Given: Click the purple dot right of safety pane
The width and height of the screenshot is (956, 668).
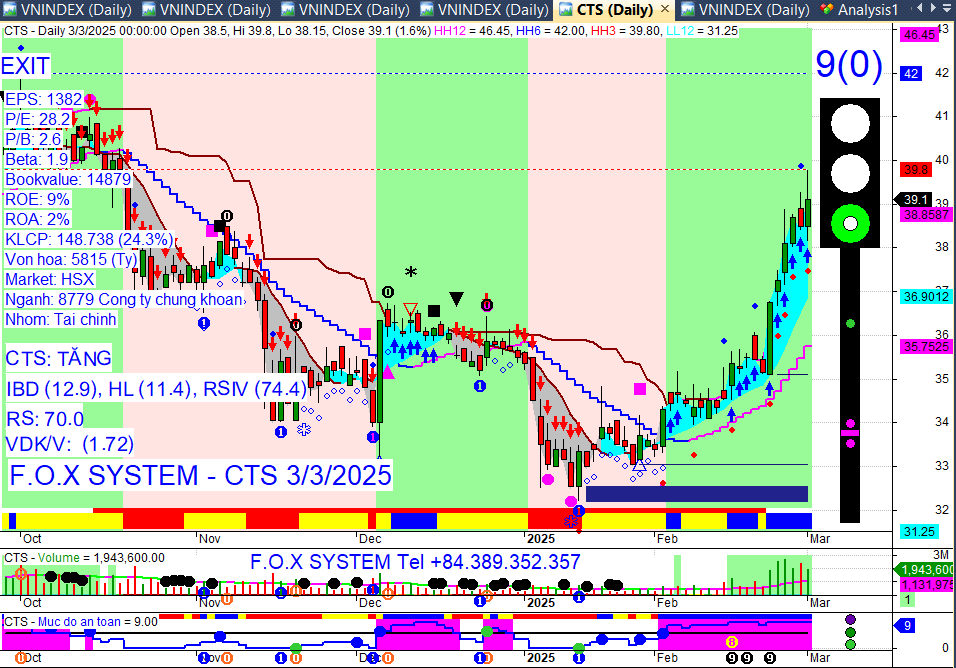Looking at the screenshot, I should click(851, 620).
